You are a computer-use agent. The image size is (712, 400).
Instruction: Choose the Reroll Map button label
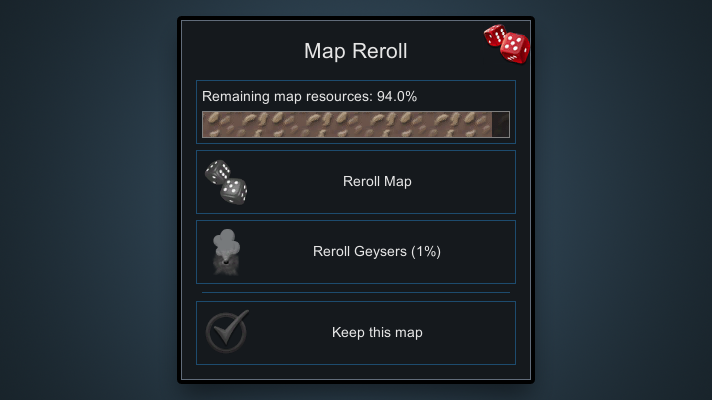(x=377, y=182)
